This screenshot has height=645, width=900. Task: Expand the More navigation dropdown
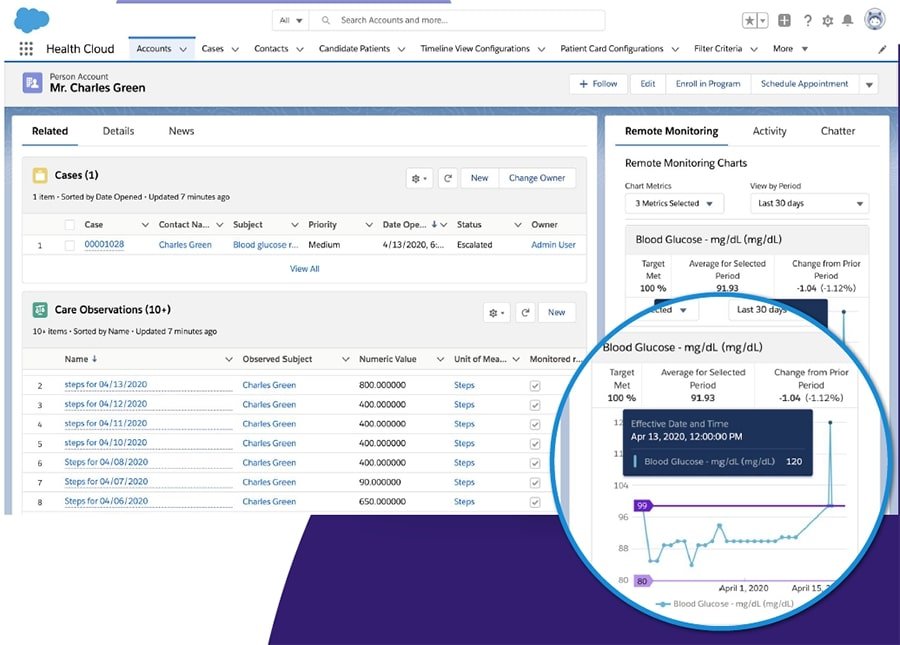(788, 48)
